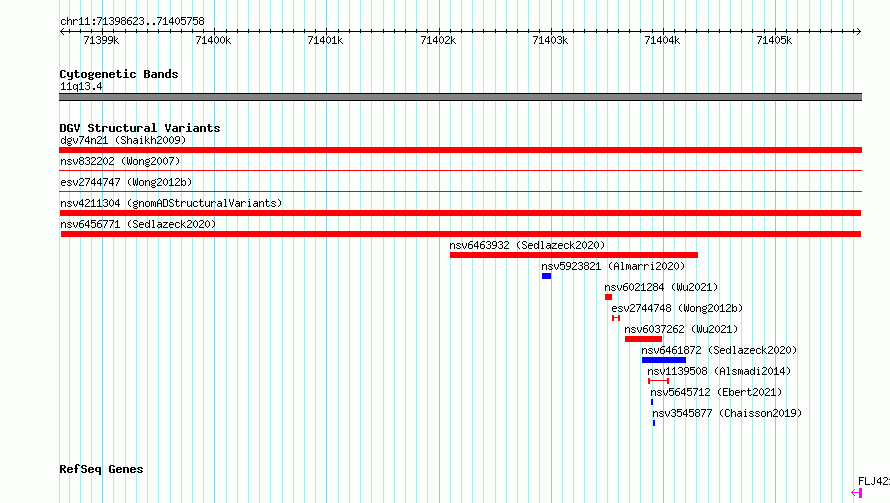Click the left arrowhead of the ruler
Viewport: 890px width, 503px height.
[62, 32]
